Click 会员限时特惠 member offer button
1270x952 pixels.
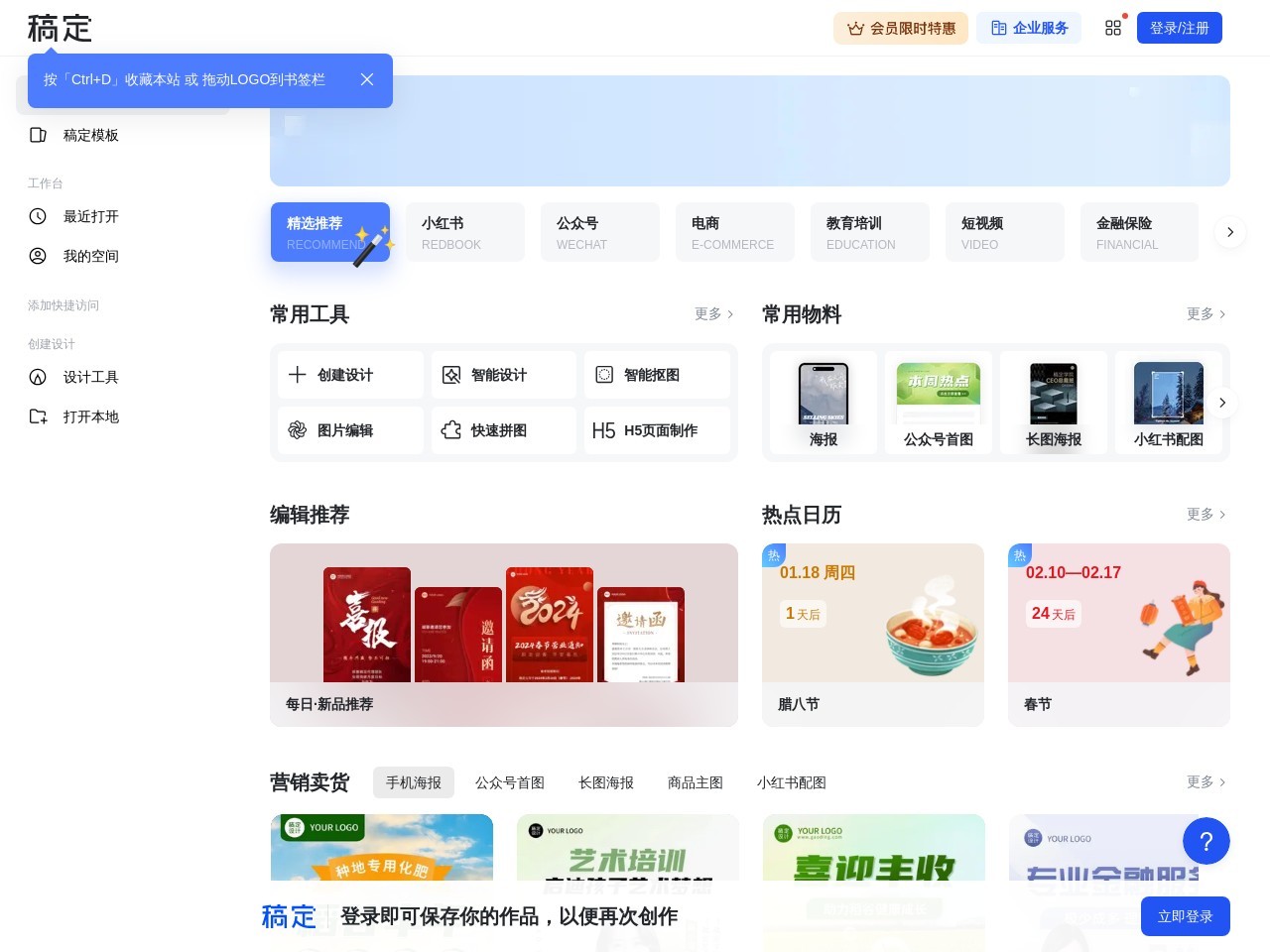tap(901, 28)
